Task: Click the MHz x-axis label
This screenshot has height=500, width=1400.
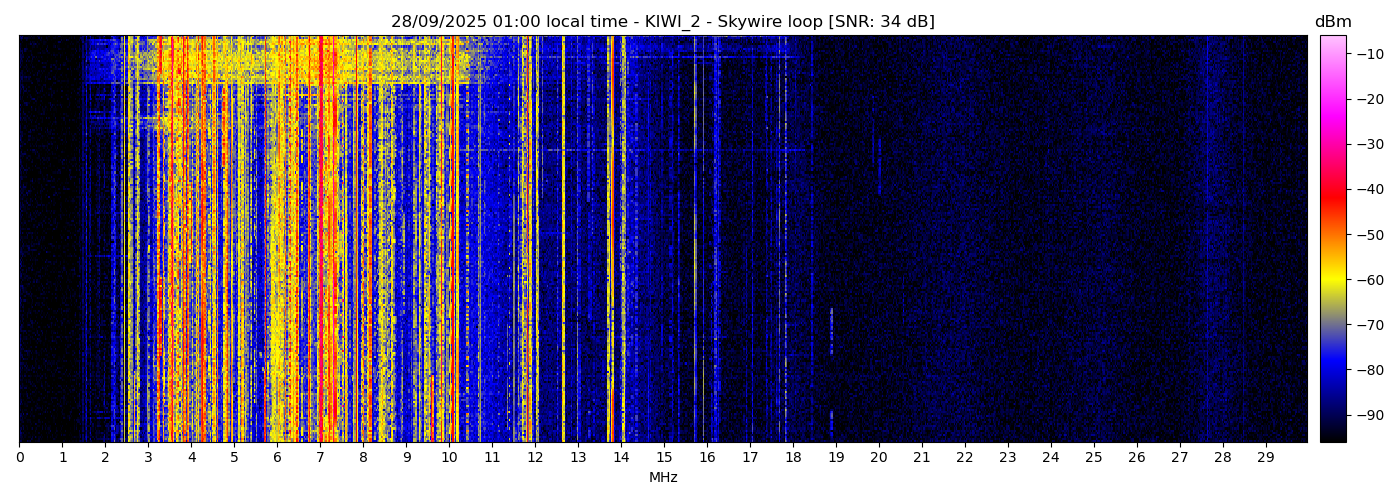Action: coord(663,478)
